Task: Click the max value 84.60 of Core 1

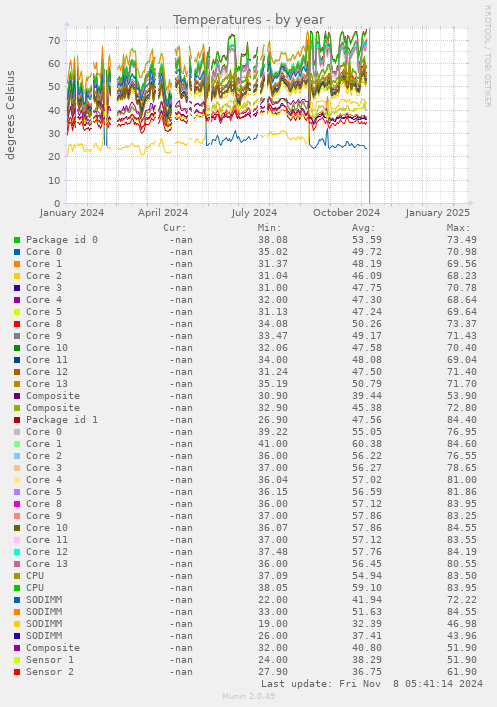Action: [462, 444]
